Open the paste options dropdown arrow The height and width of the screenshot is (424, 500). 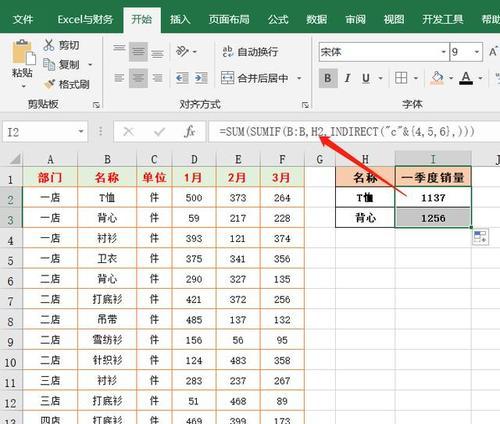point(23,86)
